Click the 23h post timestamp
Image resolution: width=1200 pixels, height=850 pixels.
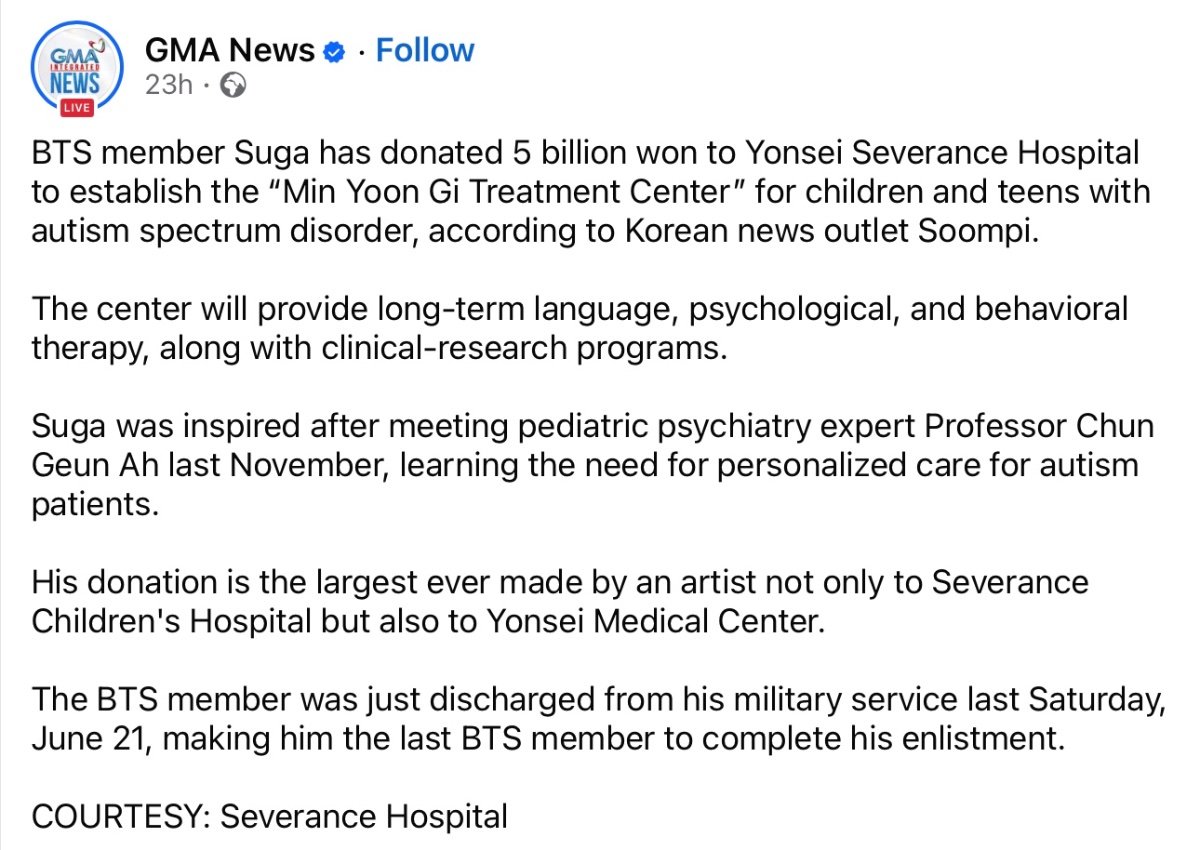point(168,85)
